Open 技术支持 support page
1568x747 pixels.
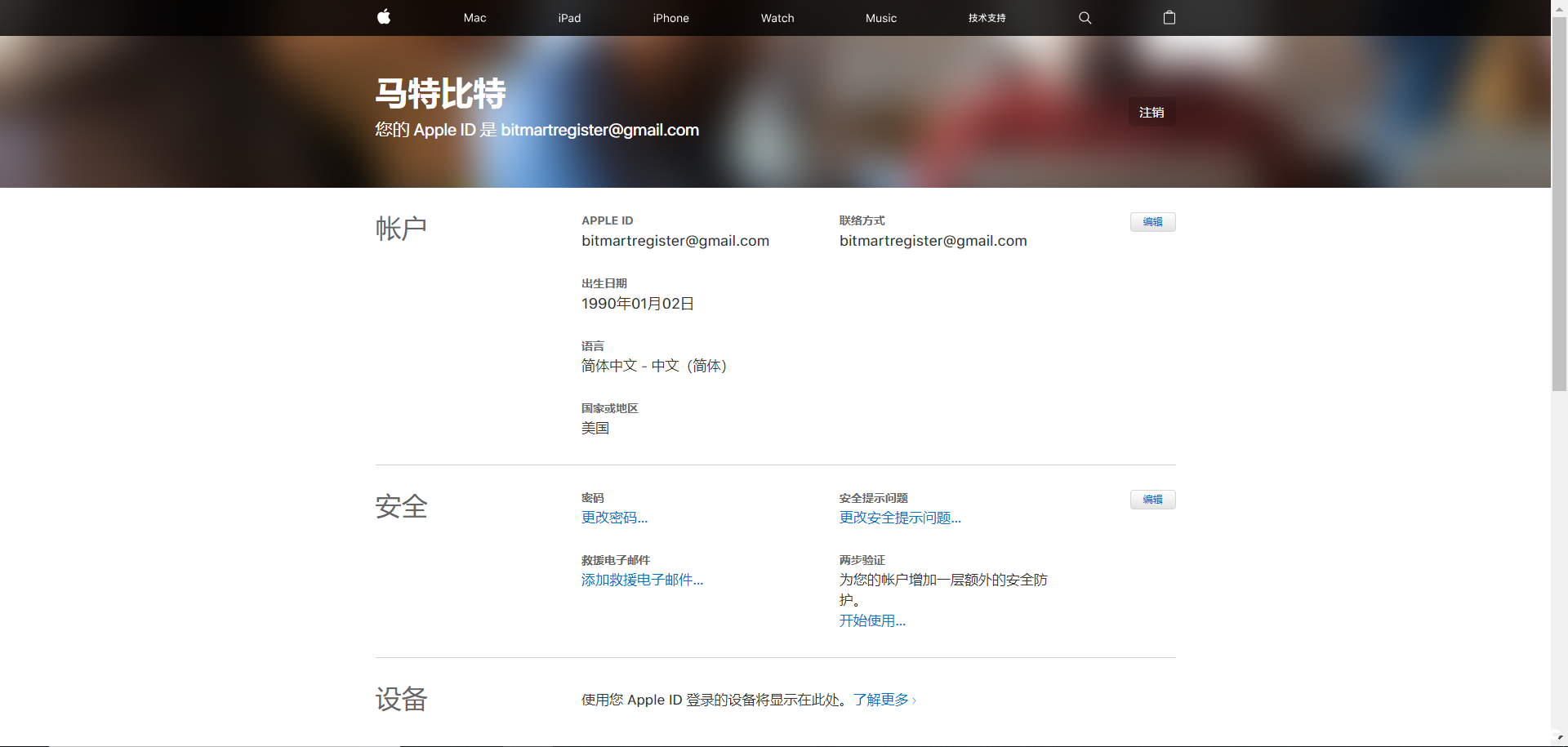pos(987,18)
